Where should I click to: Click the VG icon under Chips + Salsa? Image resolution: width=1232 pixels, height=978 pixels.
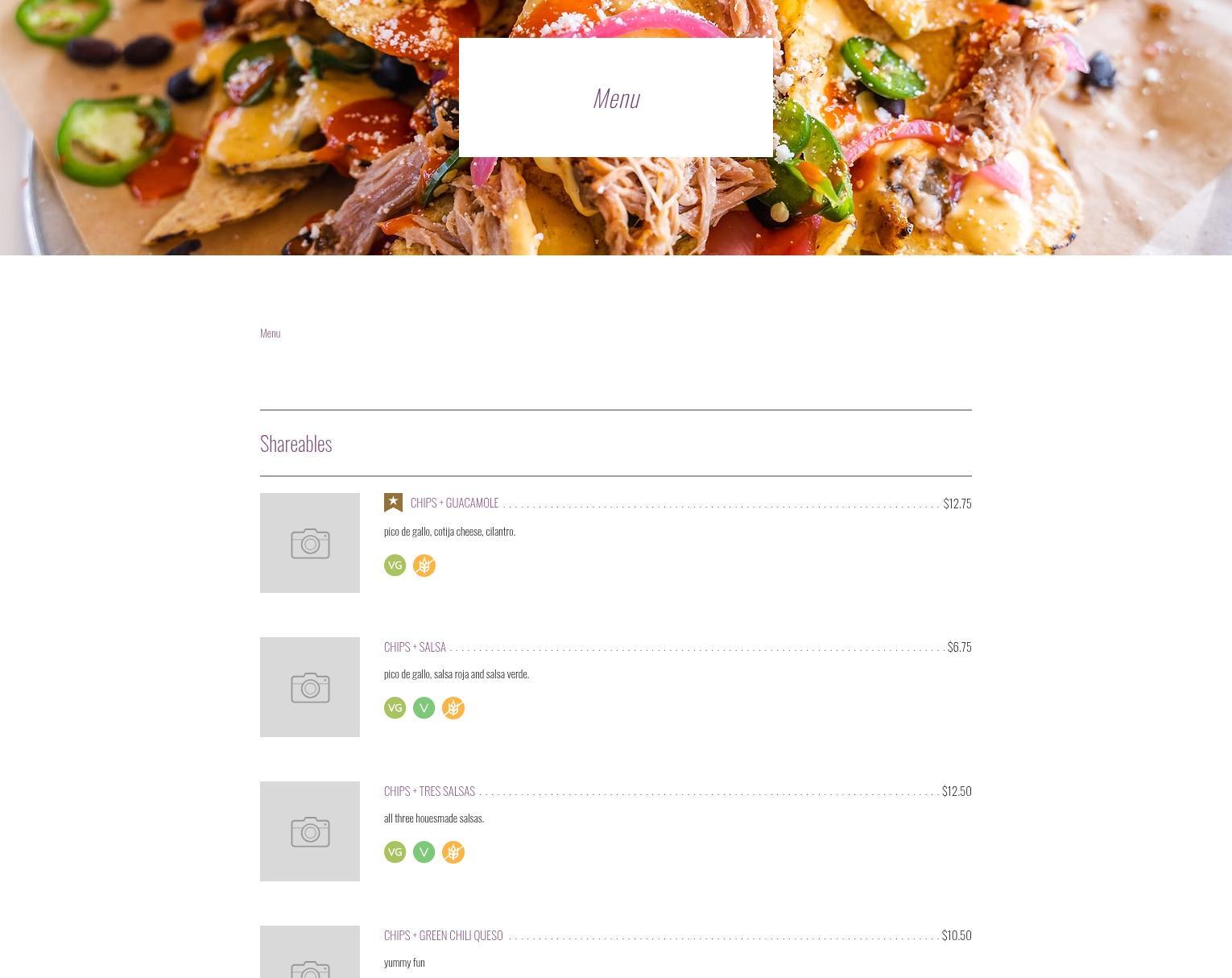click(x=395, y=708)
